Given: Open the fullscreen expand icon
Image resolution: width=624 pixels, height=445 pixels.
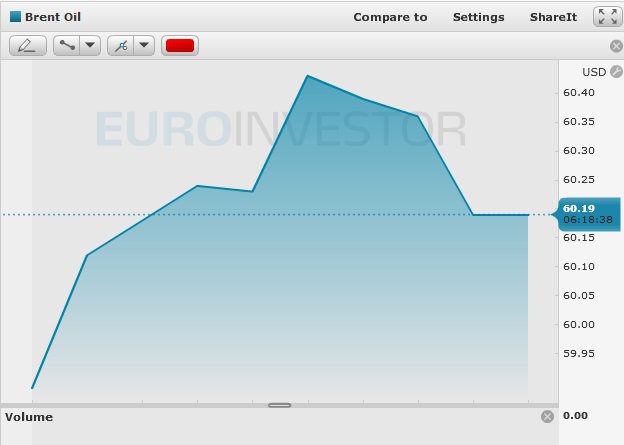Looking at the screenshot, I should [x=608, y=17].
